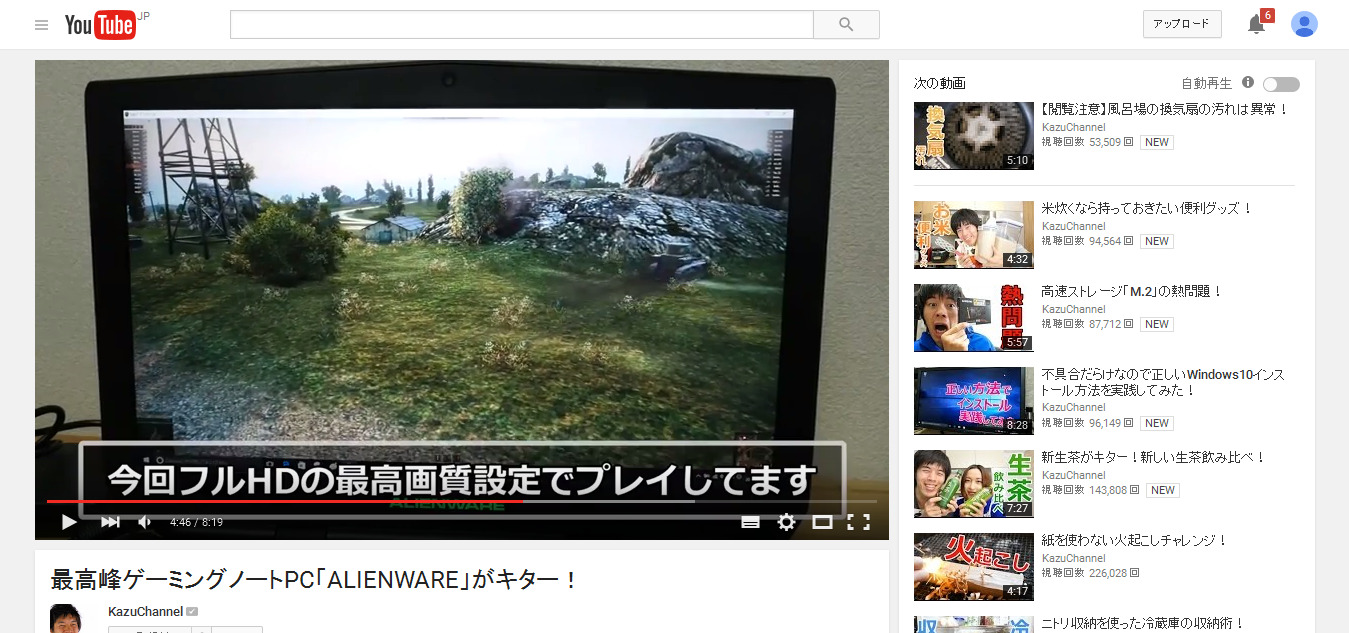Open KazuChannel link below video title
1349x633 pixels.
(x=145, y=611)
